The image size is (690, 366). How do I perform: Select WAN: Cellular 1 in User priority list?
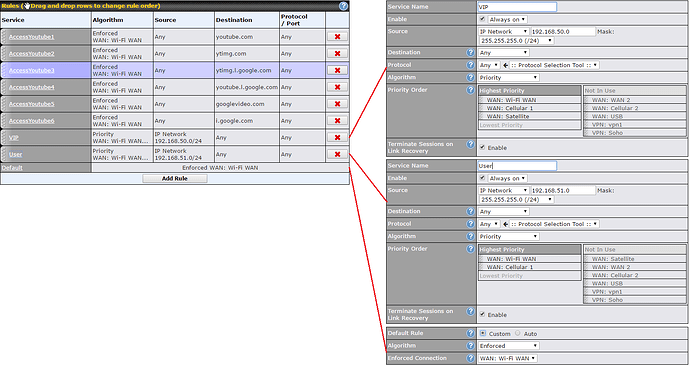(530, 267)
